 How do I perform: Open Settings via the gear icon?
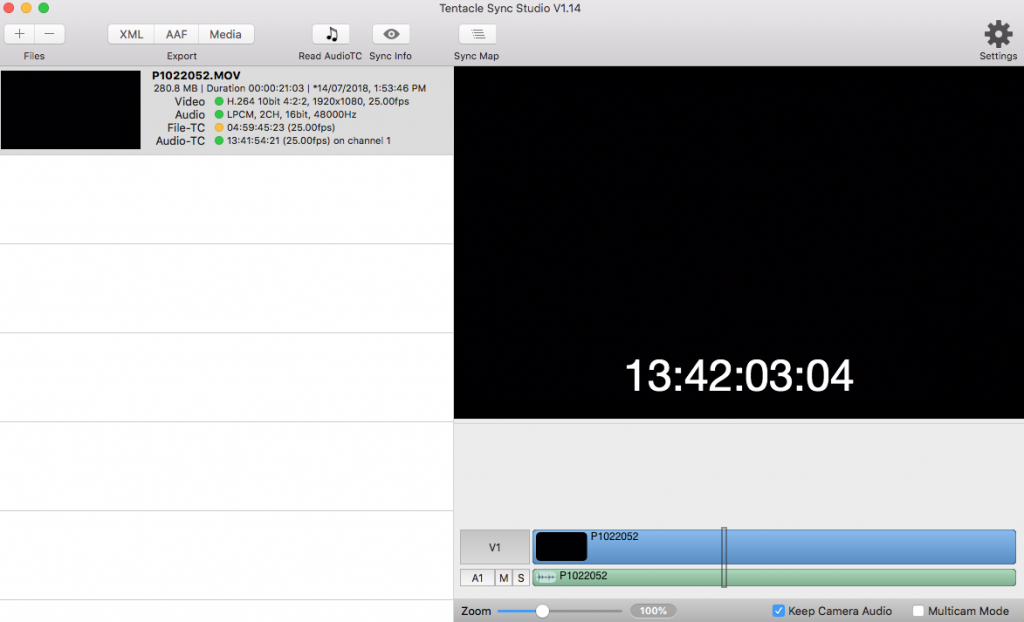[998, 35]
